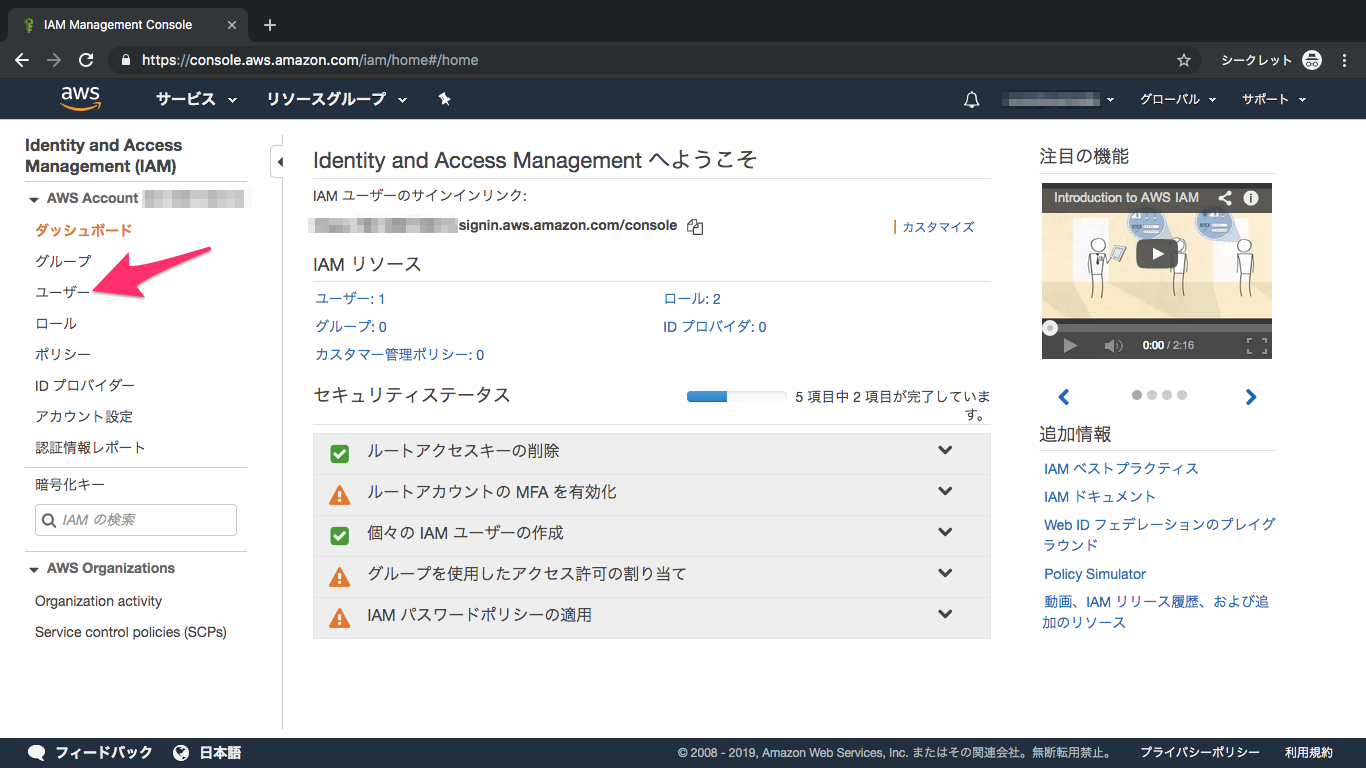Click the AWS logo in header

point(80,98)
